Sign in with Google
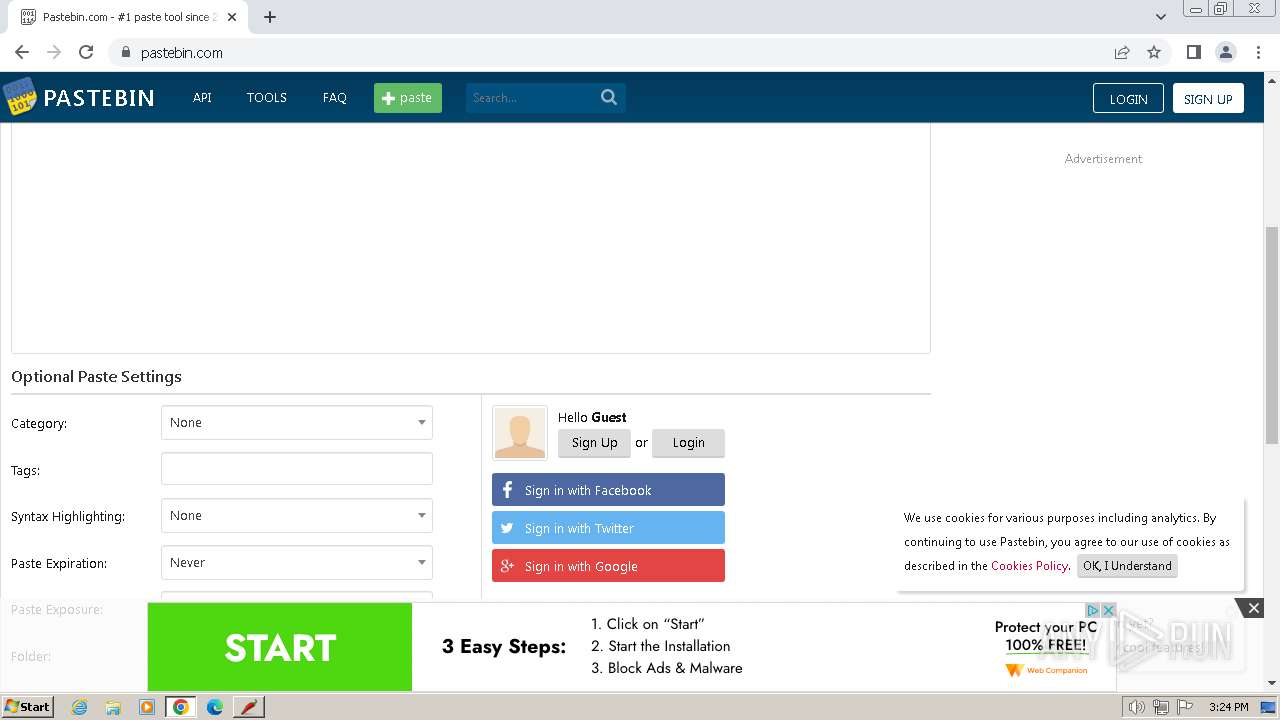The width and height of the screenshot is (1280, 720). pyautogui.click(x=608, y=566)
